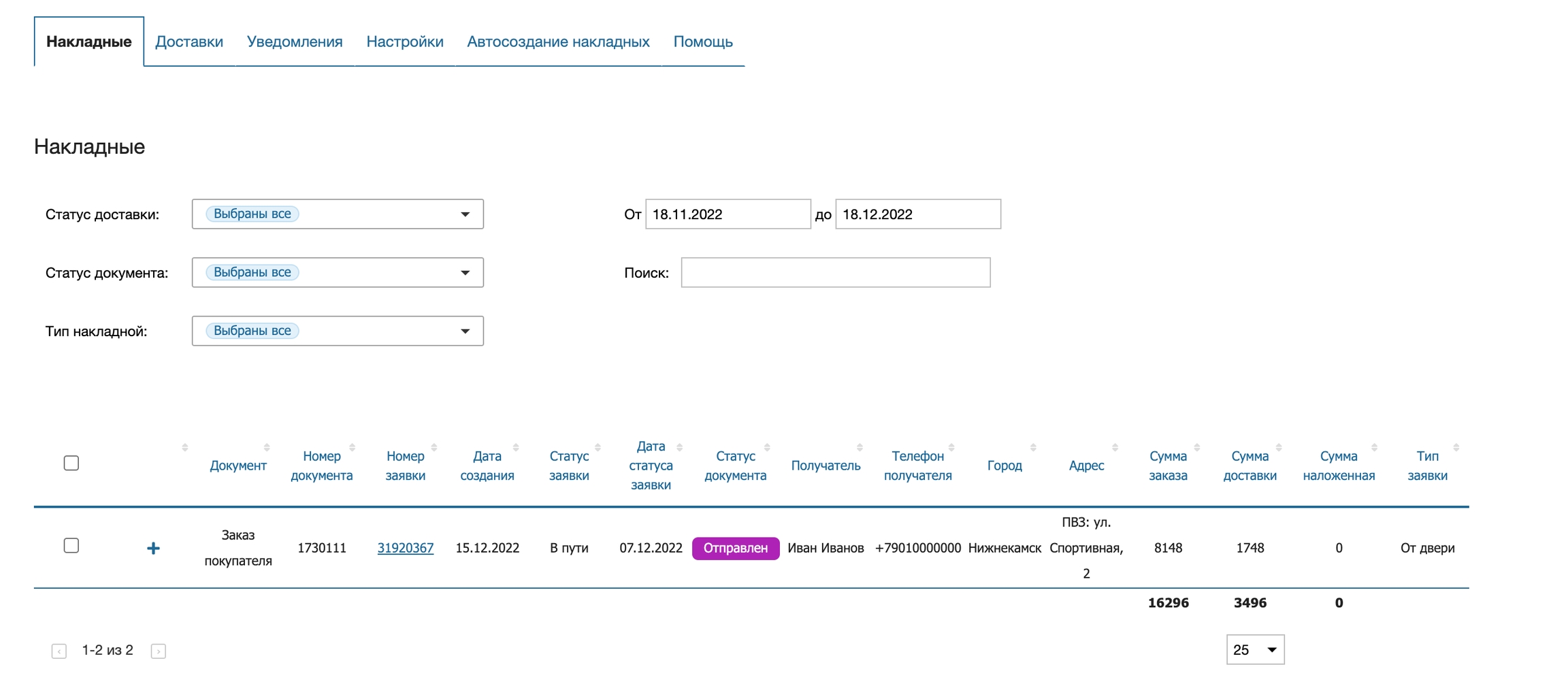Viewport: 1568px width, 684px height.
Task: Sort by Документ column sort arrows
Action: [x=266, y=448]
